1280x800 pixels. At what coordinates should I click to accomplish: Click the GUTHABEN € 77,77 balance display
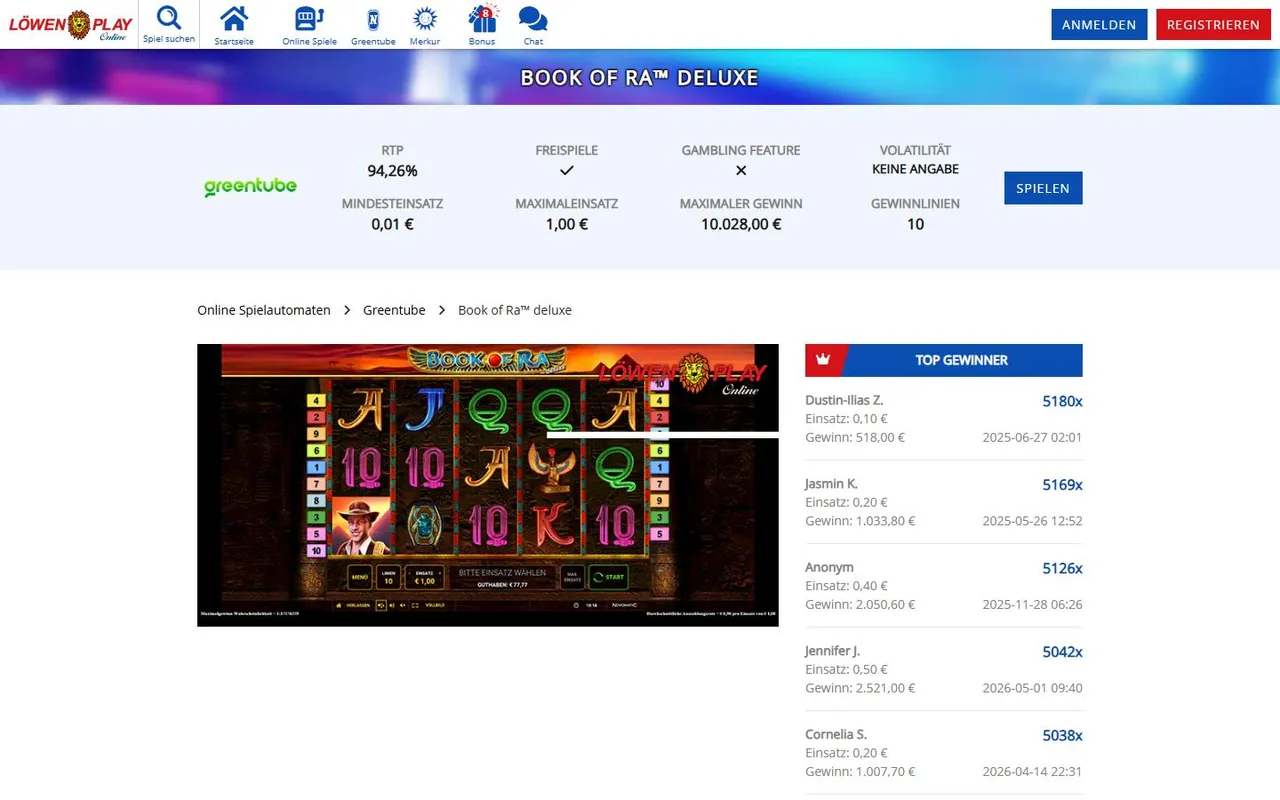502,584
